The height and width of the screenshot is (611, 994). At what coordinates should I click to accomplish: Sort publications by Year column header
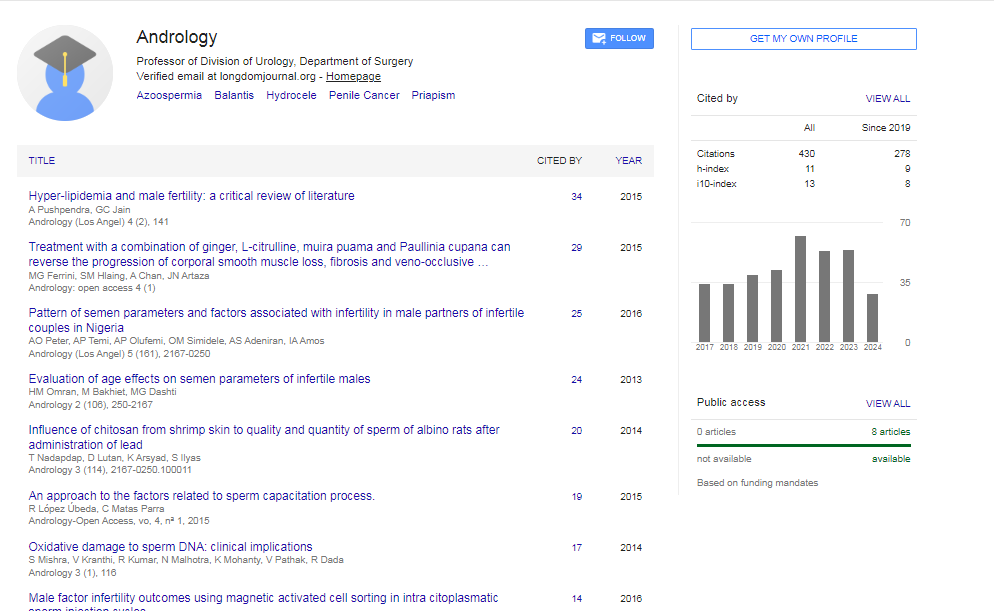pos(628,160)
